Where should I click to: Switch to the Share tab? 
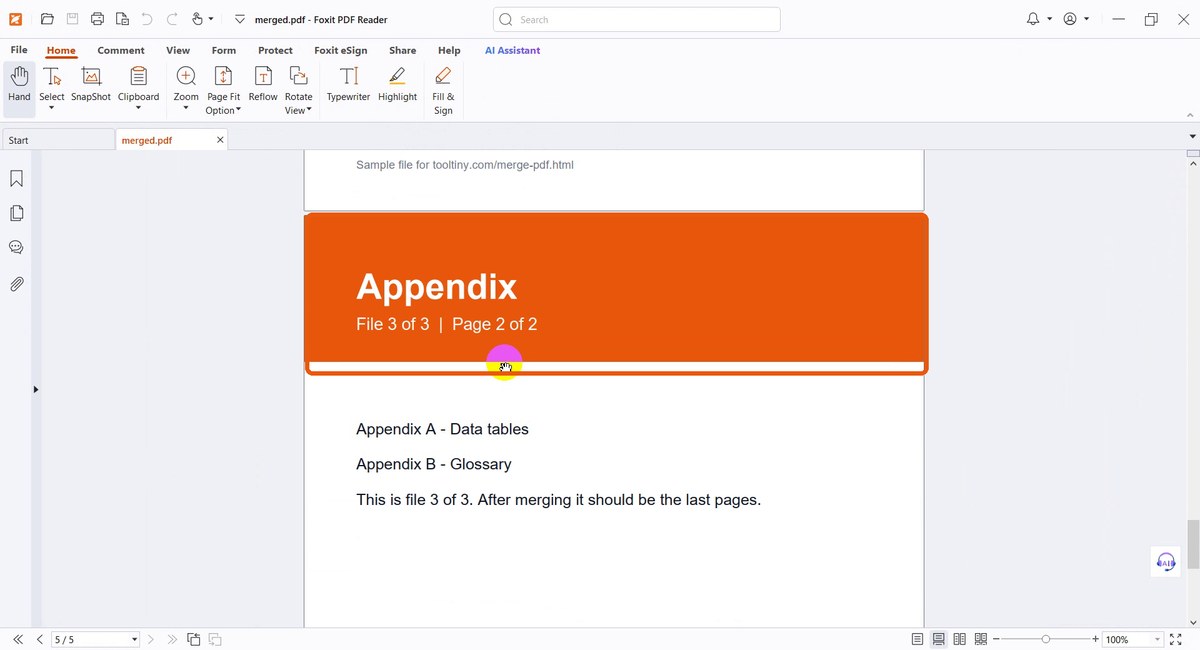click(403, 50)
